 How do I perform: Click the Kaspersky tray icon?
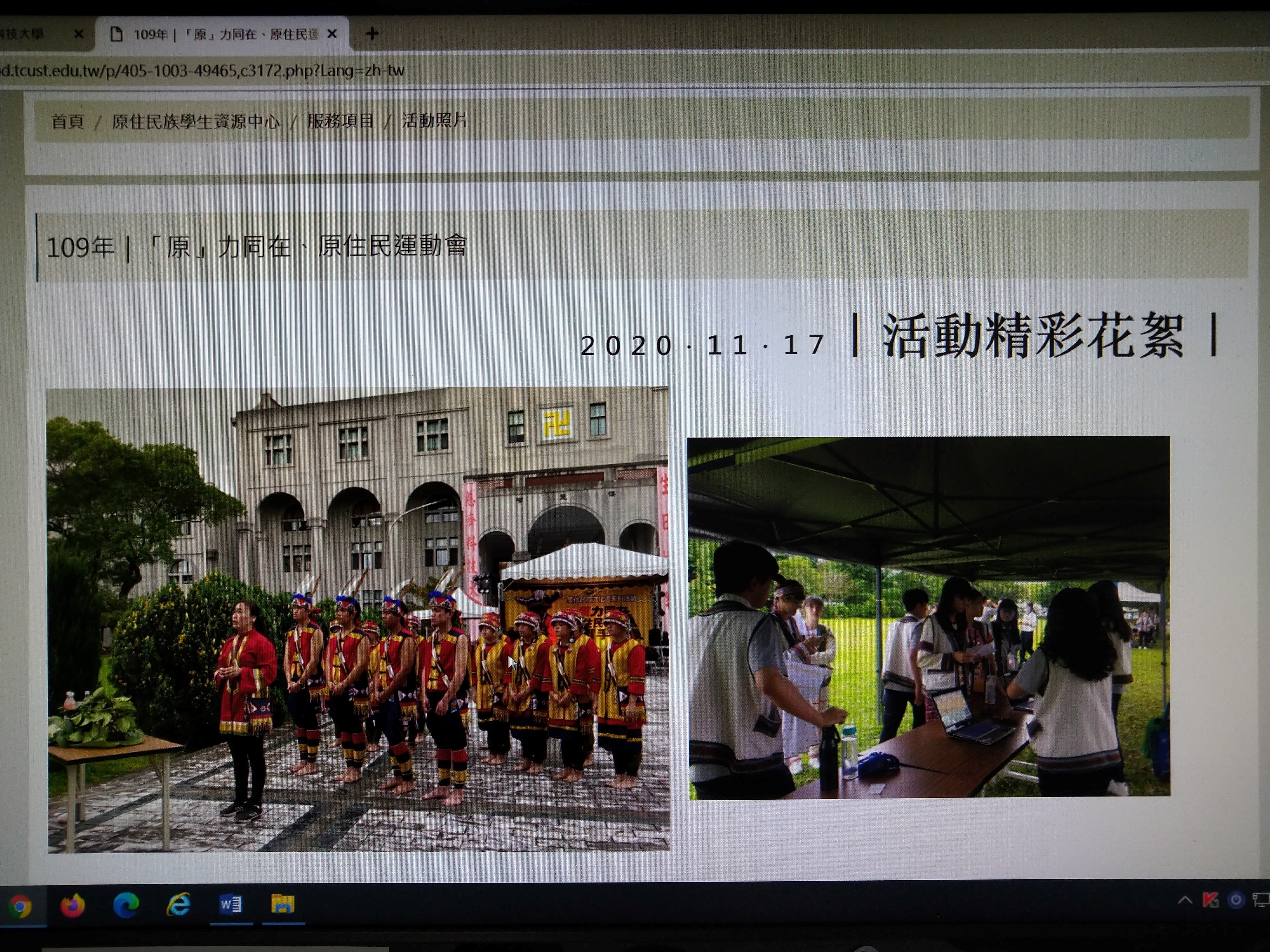tap(1211, 900)
